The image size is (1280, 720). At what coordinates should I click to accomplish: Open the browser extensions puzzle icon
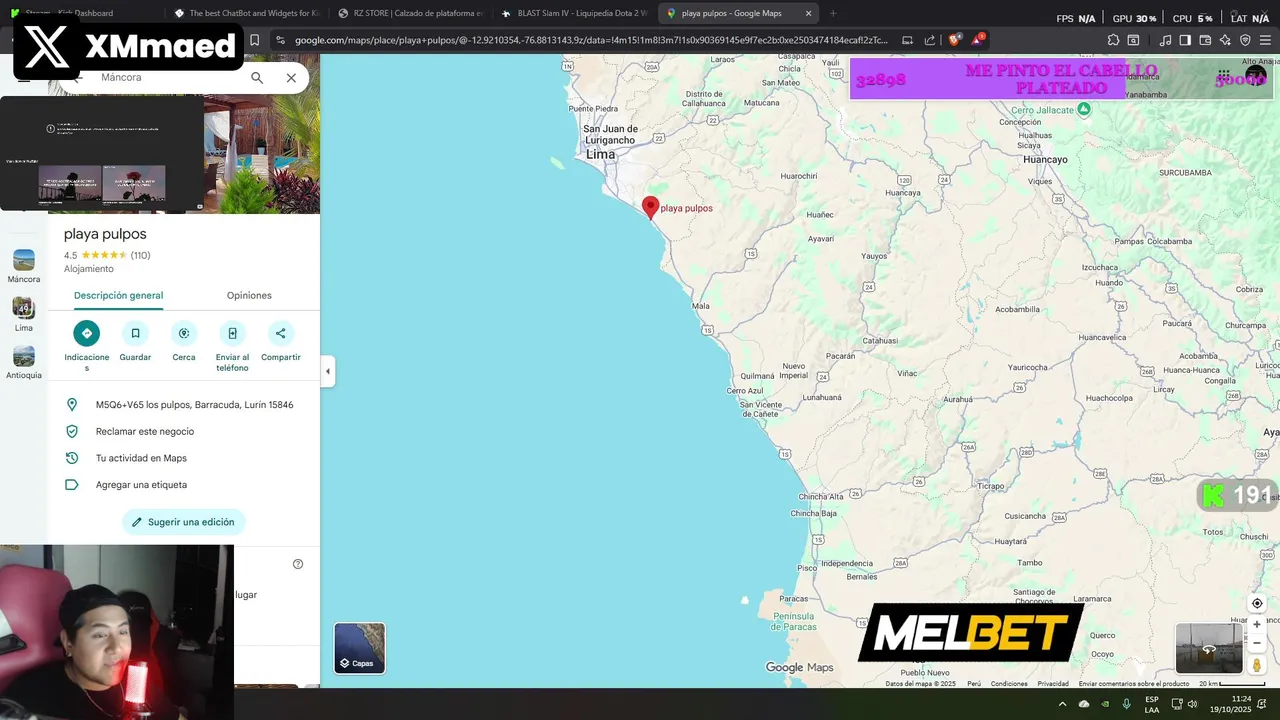click(x=1113, y=40)
